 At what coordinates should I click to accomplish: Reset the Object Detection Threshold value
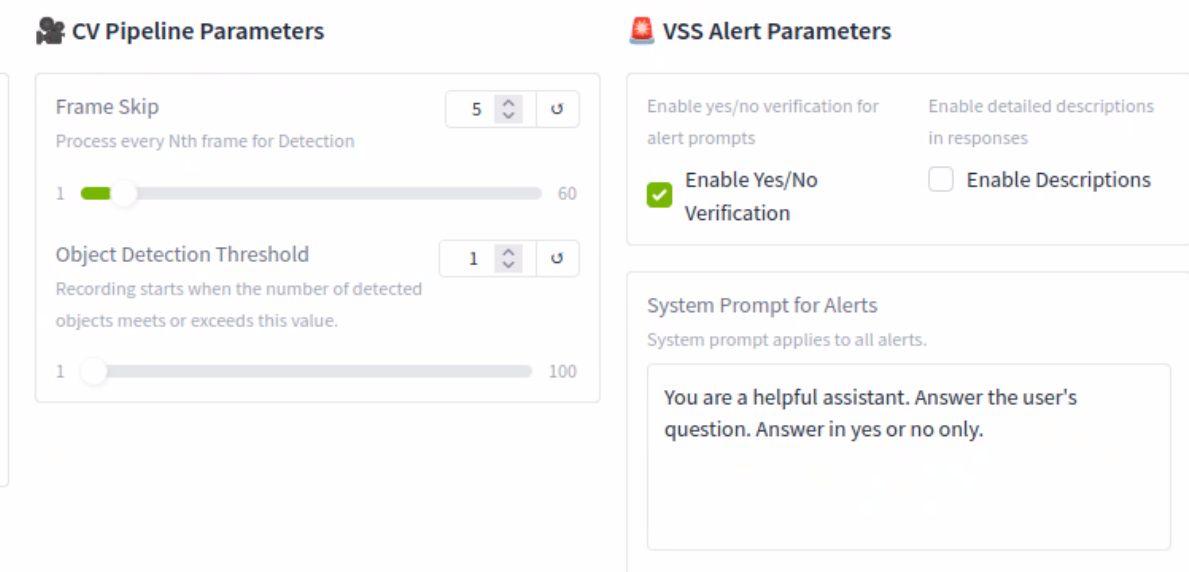(x=558, y=259)
